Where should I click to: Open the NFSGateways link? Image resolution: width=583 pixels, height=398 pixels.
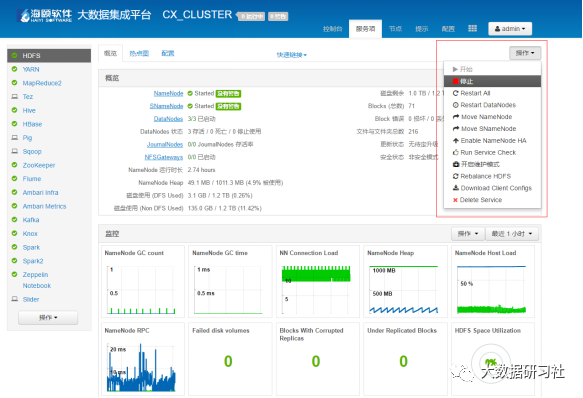click(x=164, y=157)
